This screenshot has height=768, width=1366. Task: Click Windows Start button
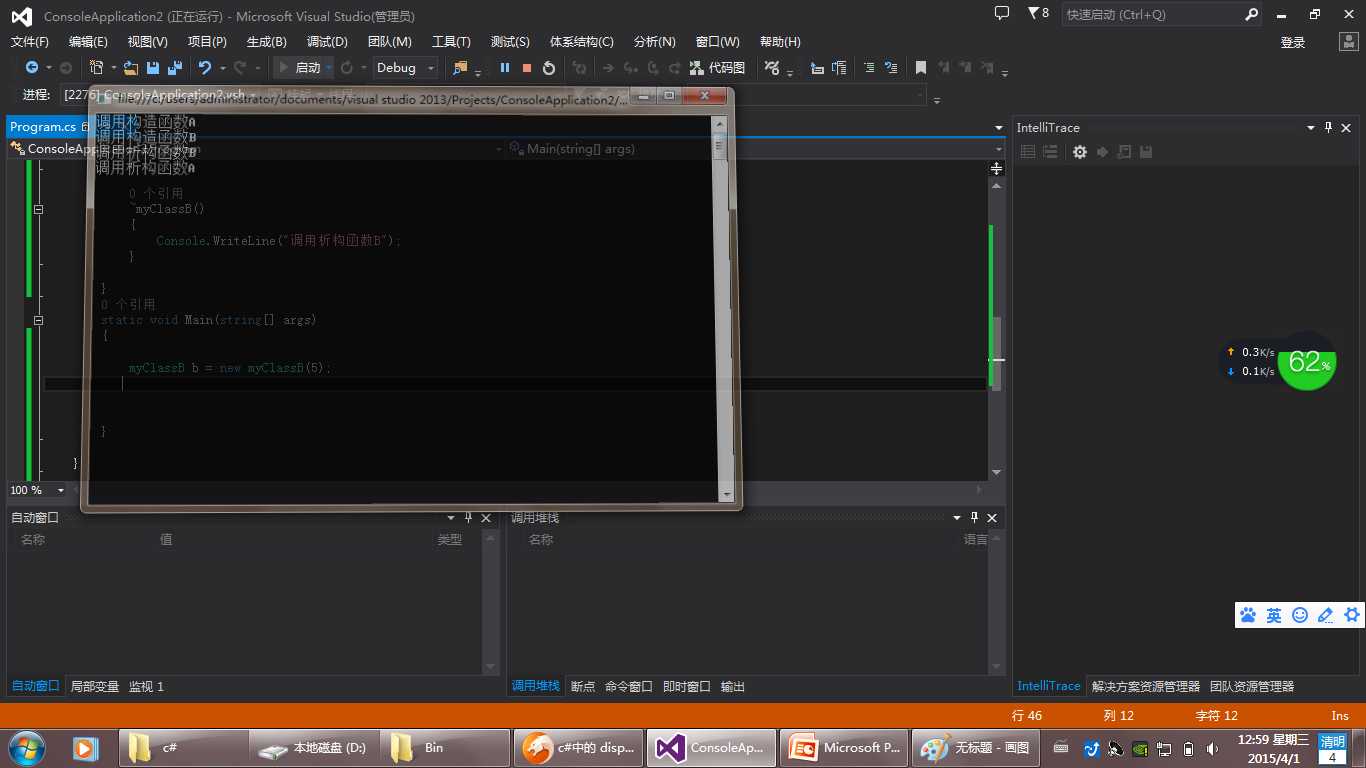pos(26,748)
